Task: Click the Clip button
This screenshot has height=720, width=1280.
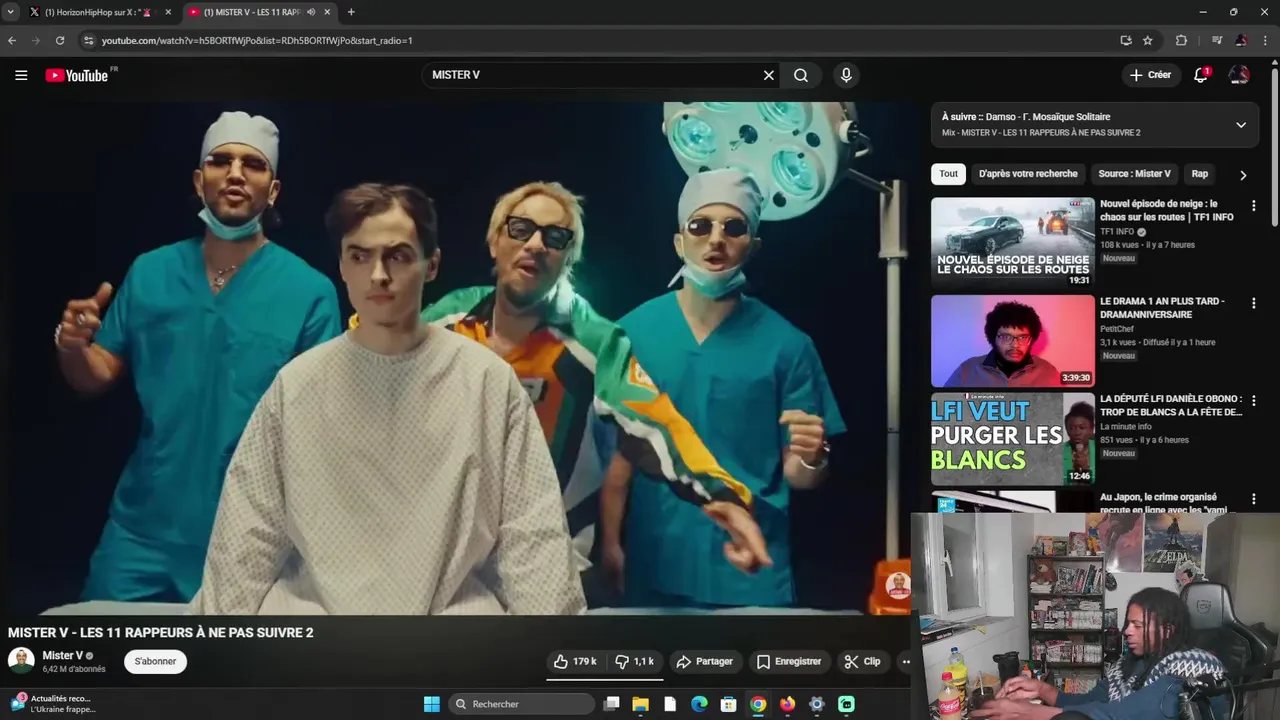Action: [x=862, y=661]
